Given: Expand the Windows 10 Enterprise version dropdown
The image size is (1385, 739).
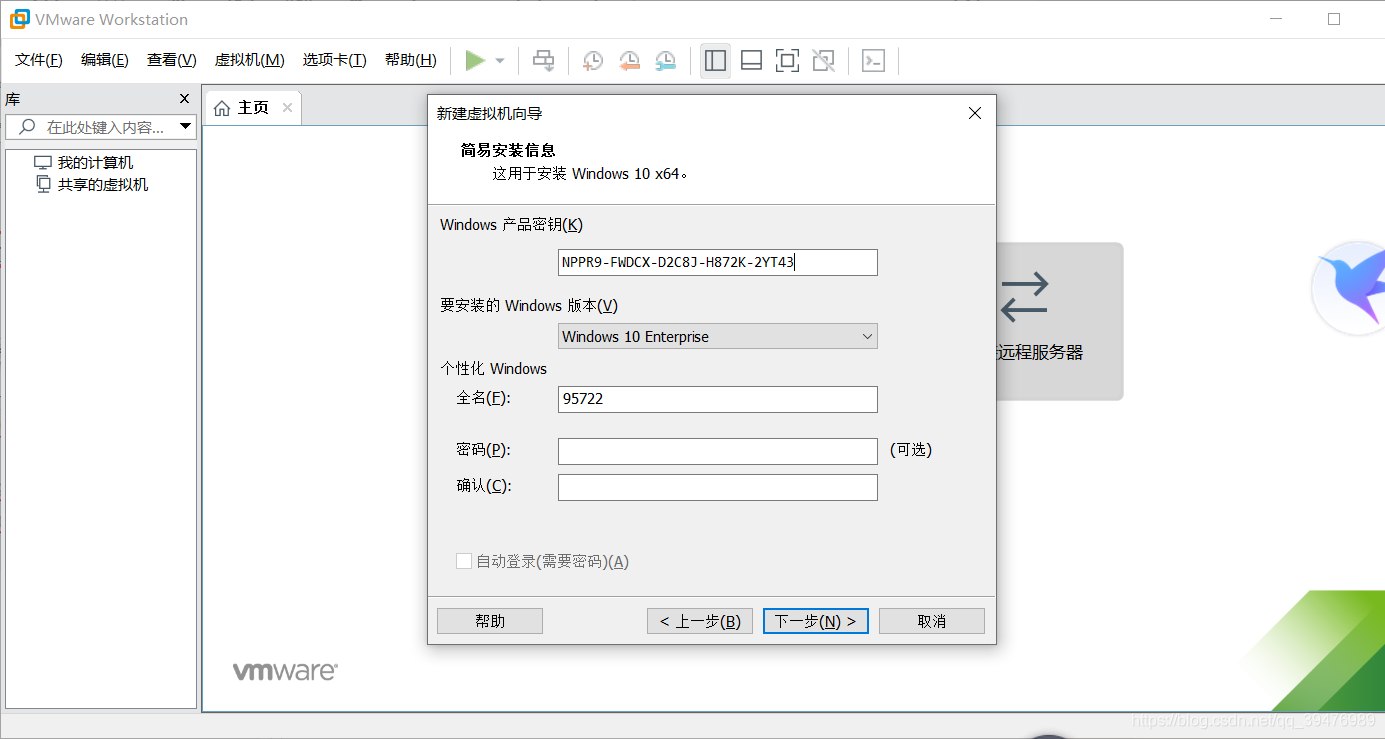Looking at the screenshot, I should click(x=718, y=337).
